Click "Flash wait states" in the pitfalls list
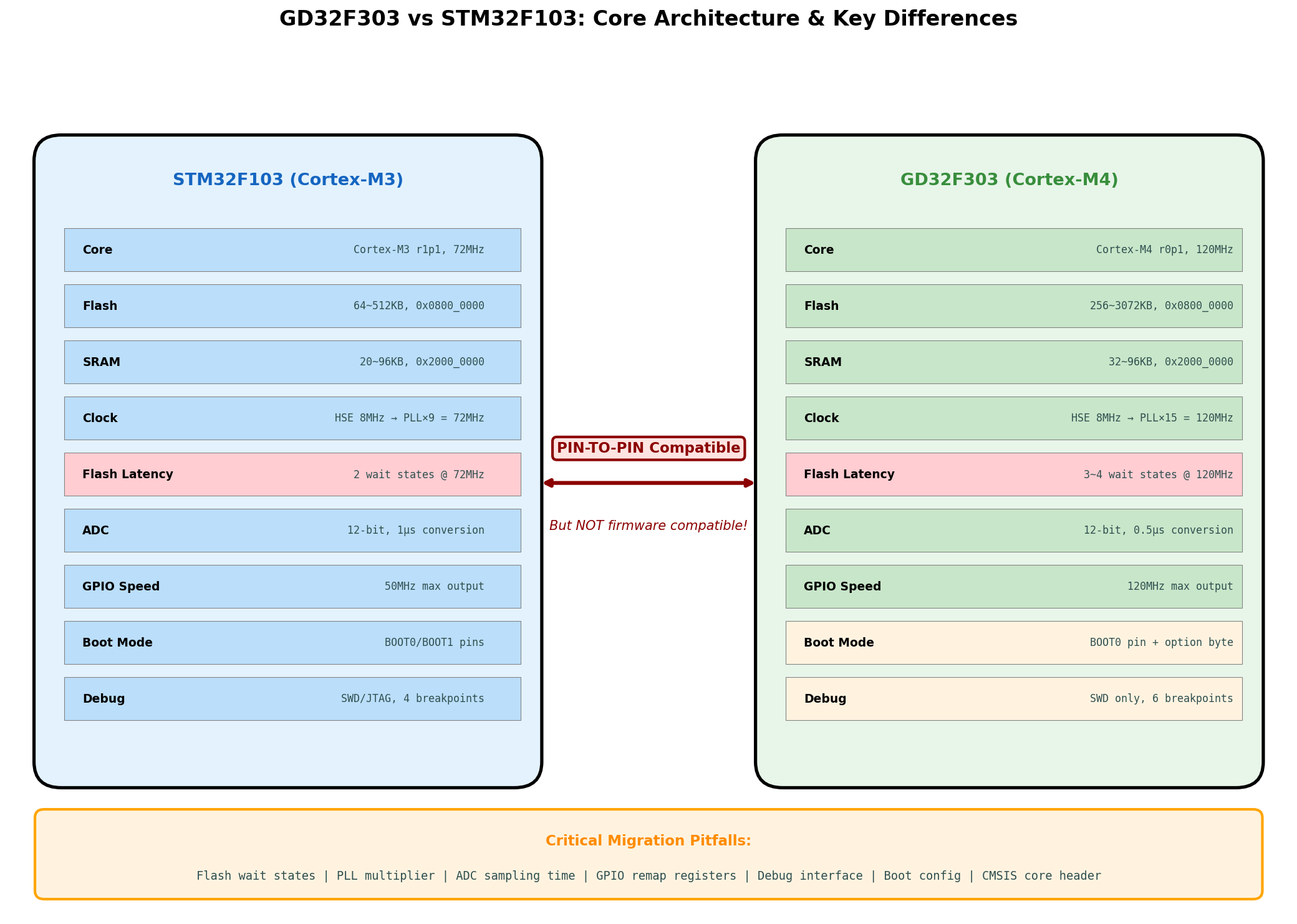 256,876
